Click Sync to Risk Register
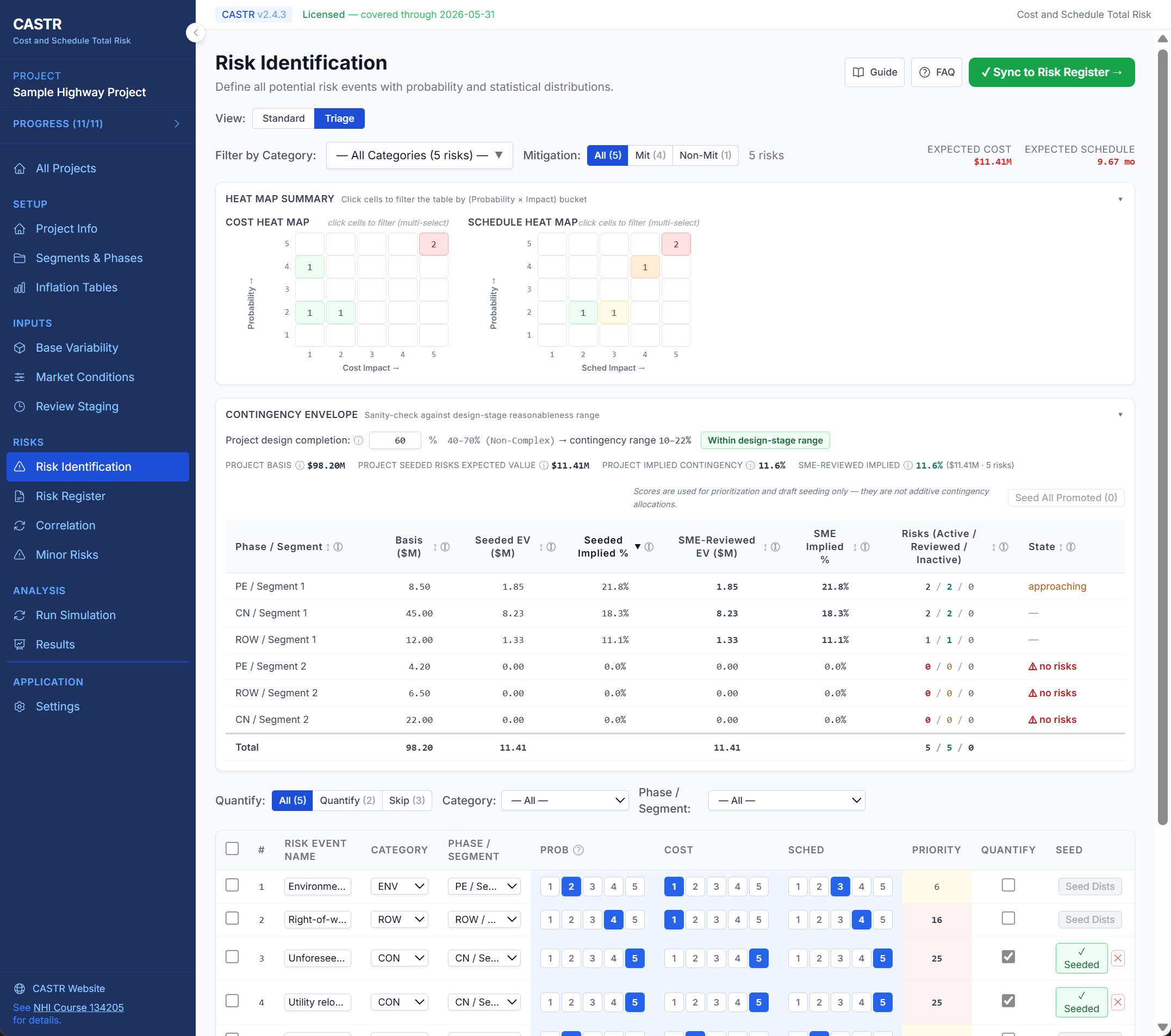 [1051, 72]
